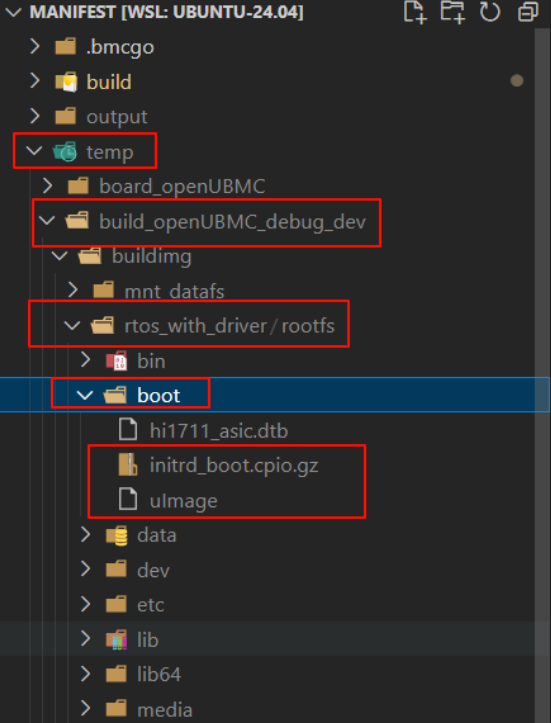Image resolution: width=551 pixels, height=723 pixels.
Task: Collapse the build_openUBMC_debug_dev folder
Action: click(x=47, y=221)
